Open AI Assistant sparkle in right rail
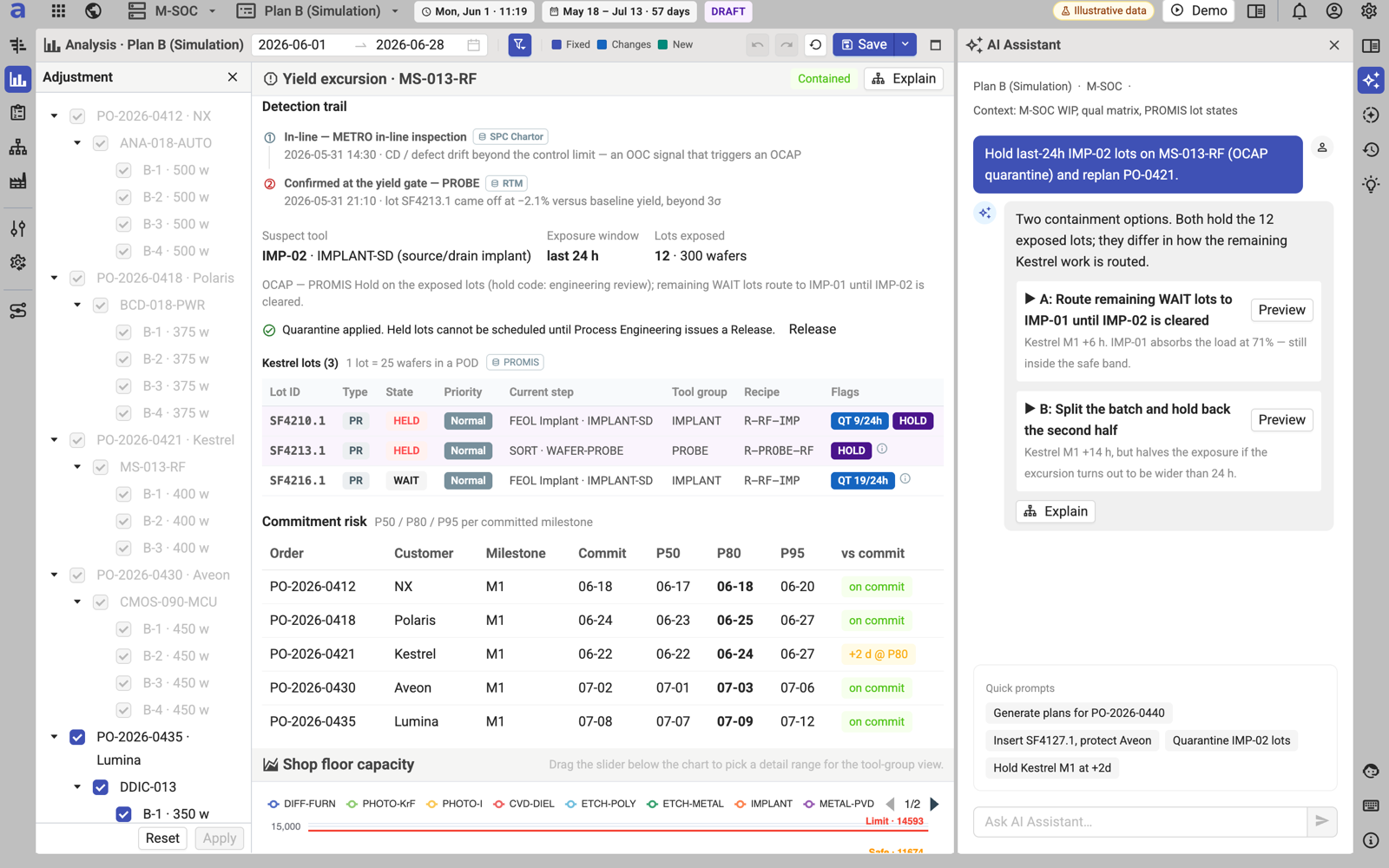The height and width of the screenshot is (868, 1389). tap(1371, 80)
